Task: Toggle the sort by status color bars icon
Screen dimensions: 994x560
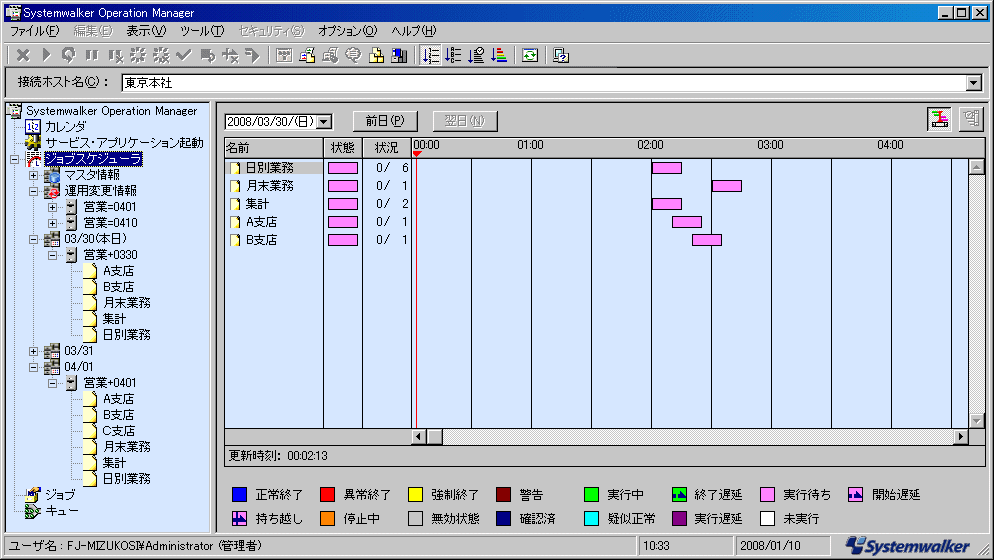Action: pyautogui.click(x=500, y=56)
